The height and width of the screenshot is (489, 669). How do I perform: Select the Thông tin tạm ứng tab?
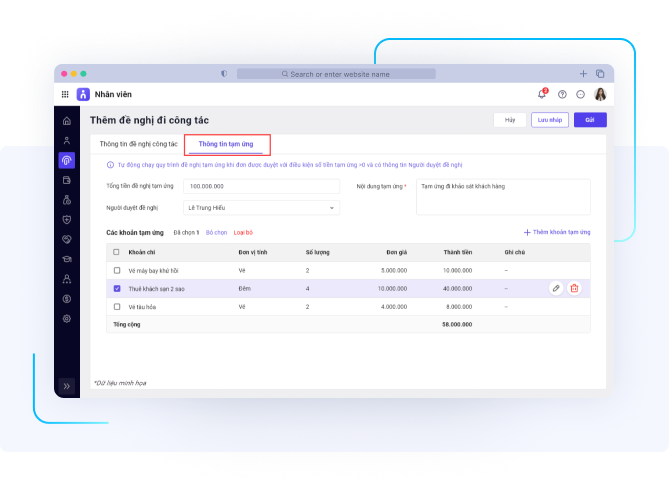coord(227,144)
